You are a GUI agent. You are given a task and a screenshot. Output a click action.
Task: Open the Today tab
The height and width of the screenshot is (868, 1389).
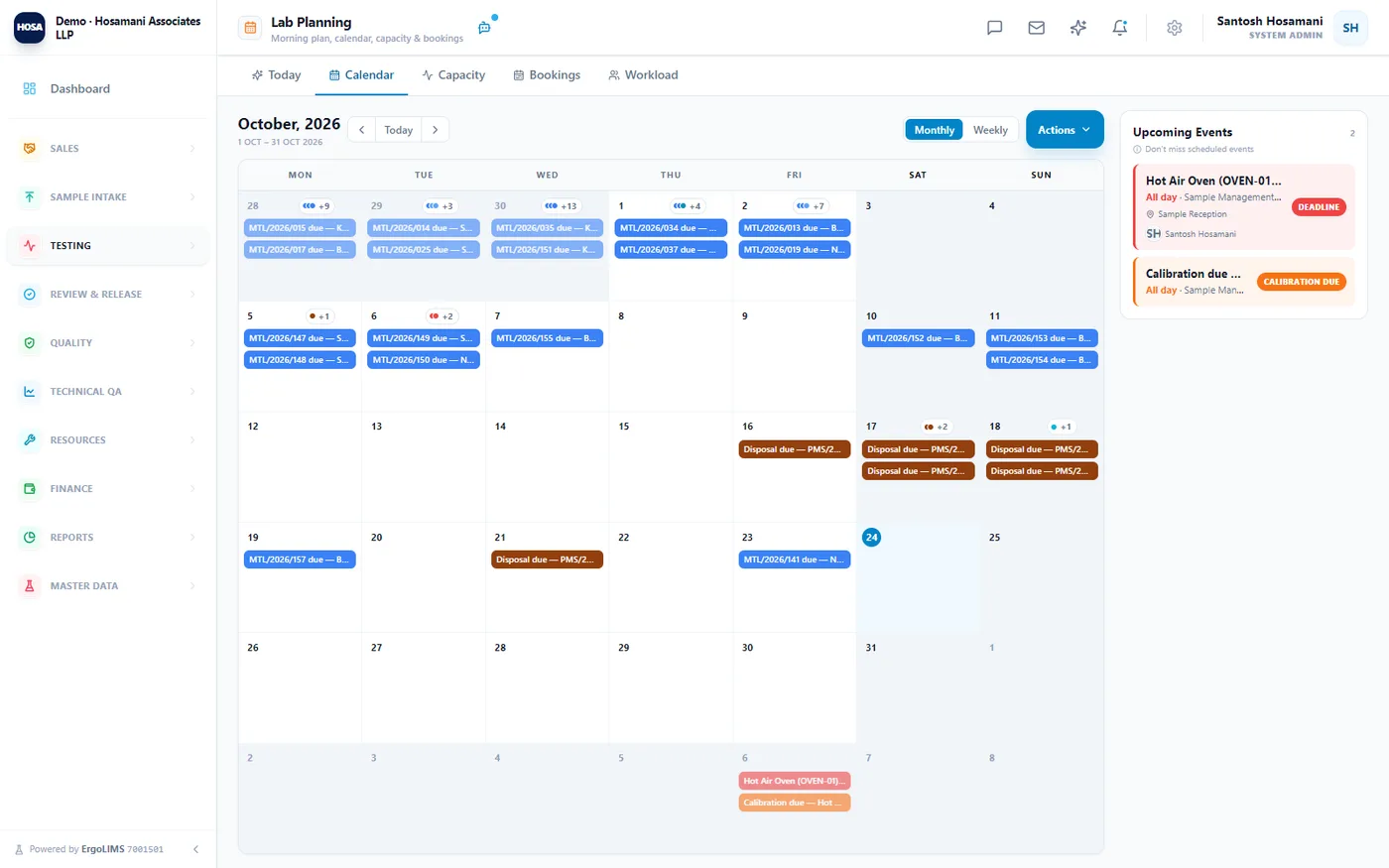click(x=276, y=74)
